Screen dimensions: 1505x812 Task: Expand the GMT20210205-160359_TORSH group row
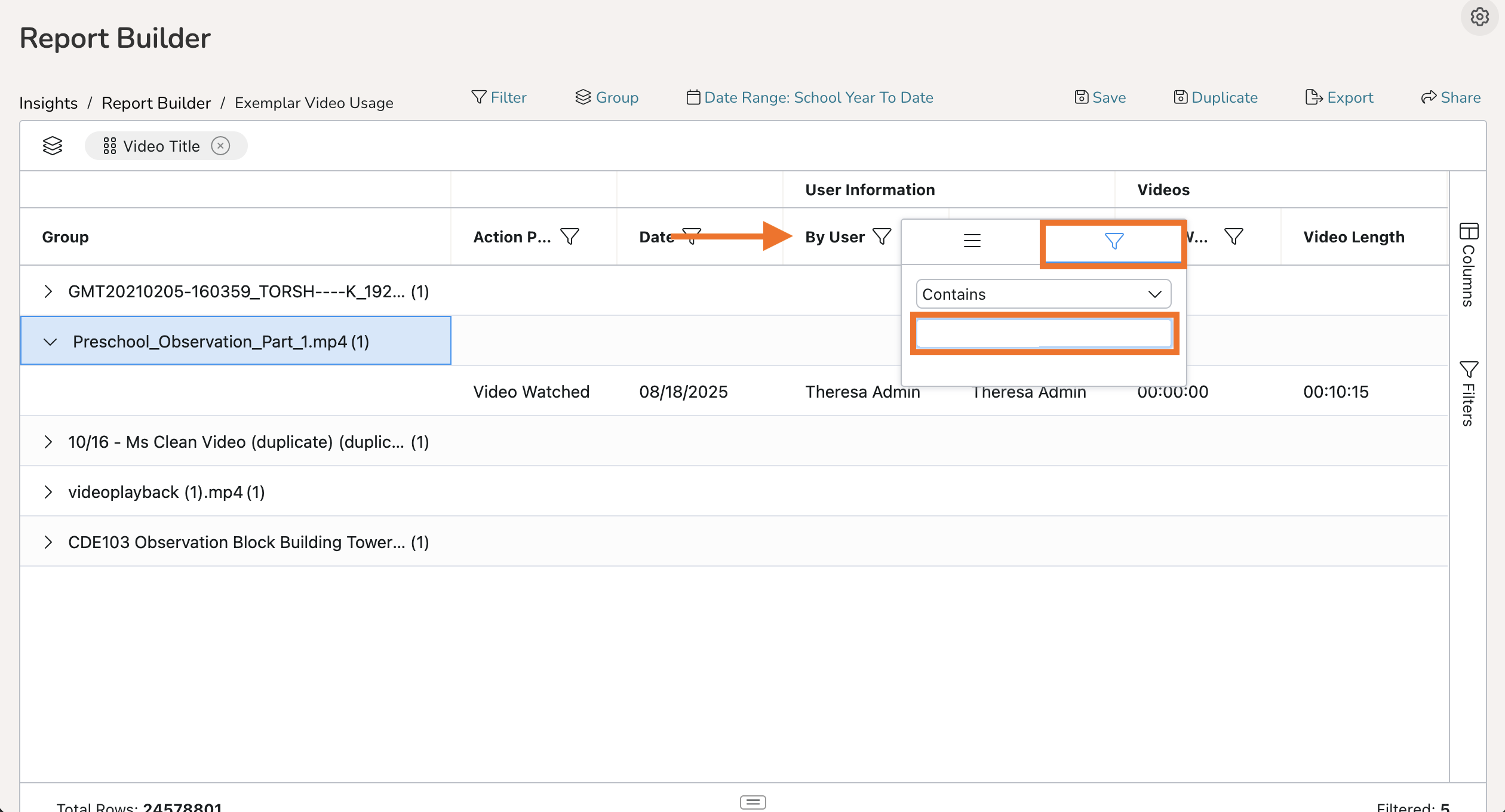click(48, 291)
